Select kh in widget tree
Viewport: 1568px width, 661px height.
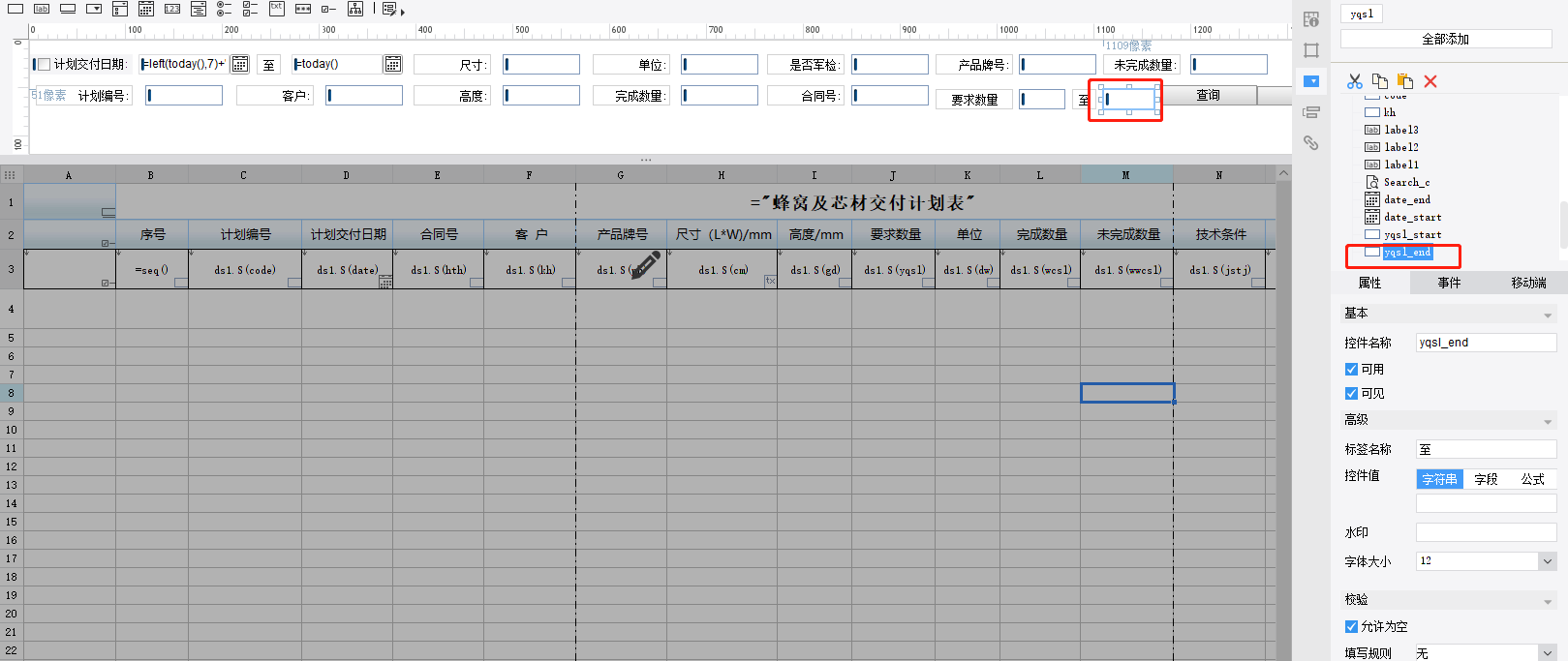pos(1389,113)
